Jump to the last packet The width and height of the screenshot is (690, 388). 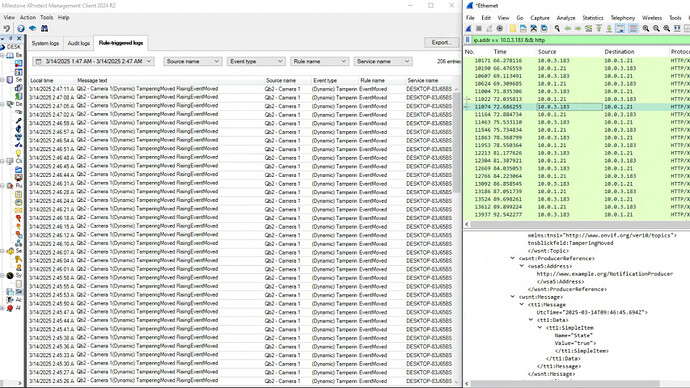click(x=609, y=29)
